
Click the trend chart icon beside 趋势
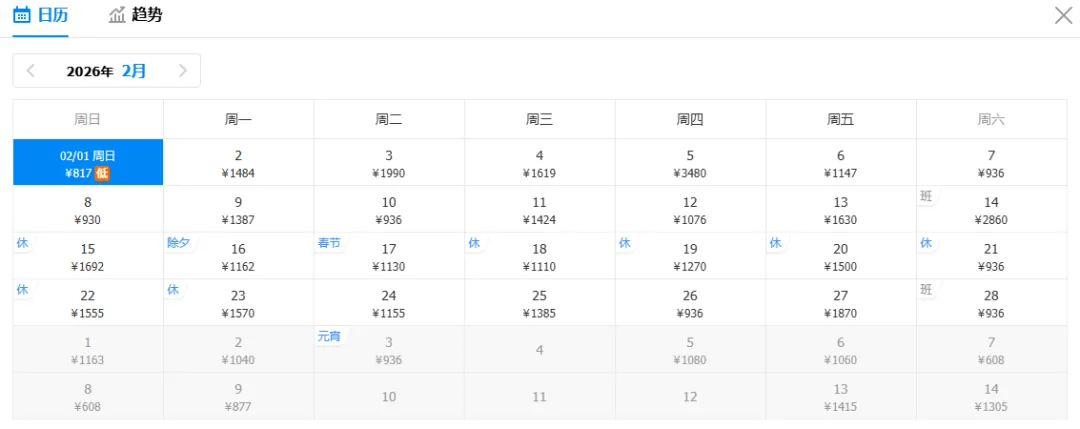118,15
